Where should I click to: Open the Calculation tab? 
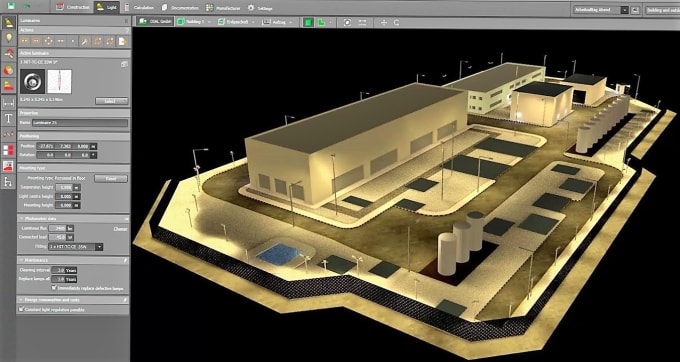click(x=139, y=8)
